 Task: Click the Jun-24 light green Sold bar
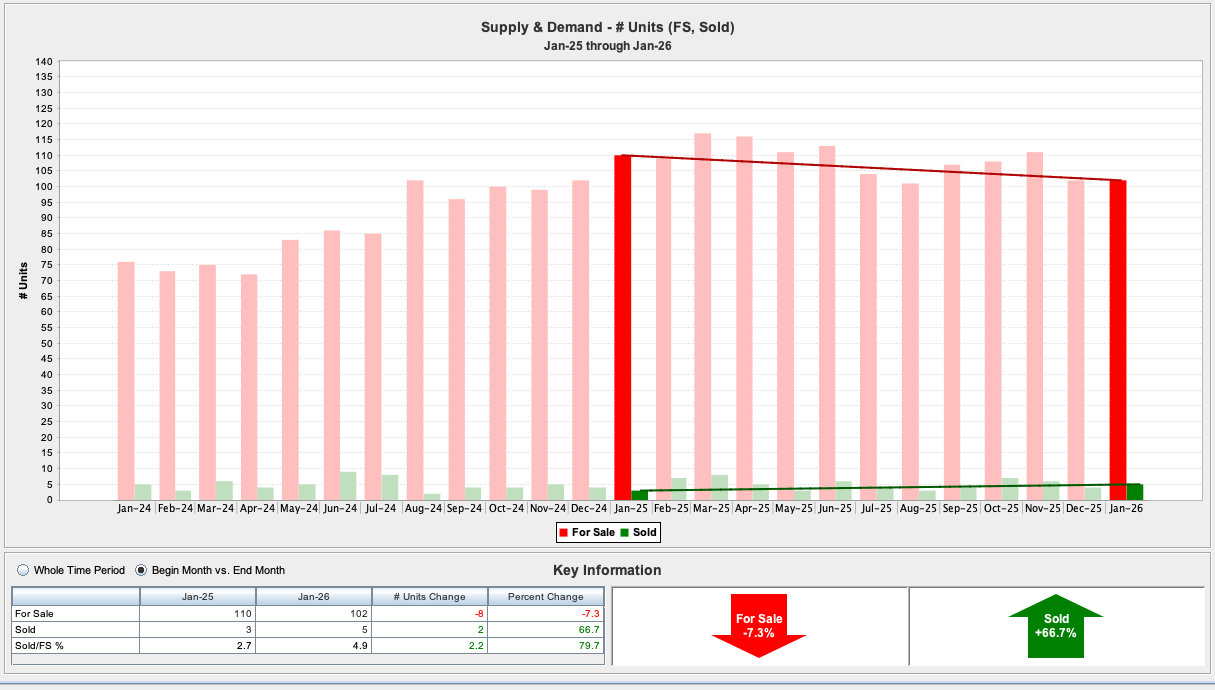tap(348, 486)
